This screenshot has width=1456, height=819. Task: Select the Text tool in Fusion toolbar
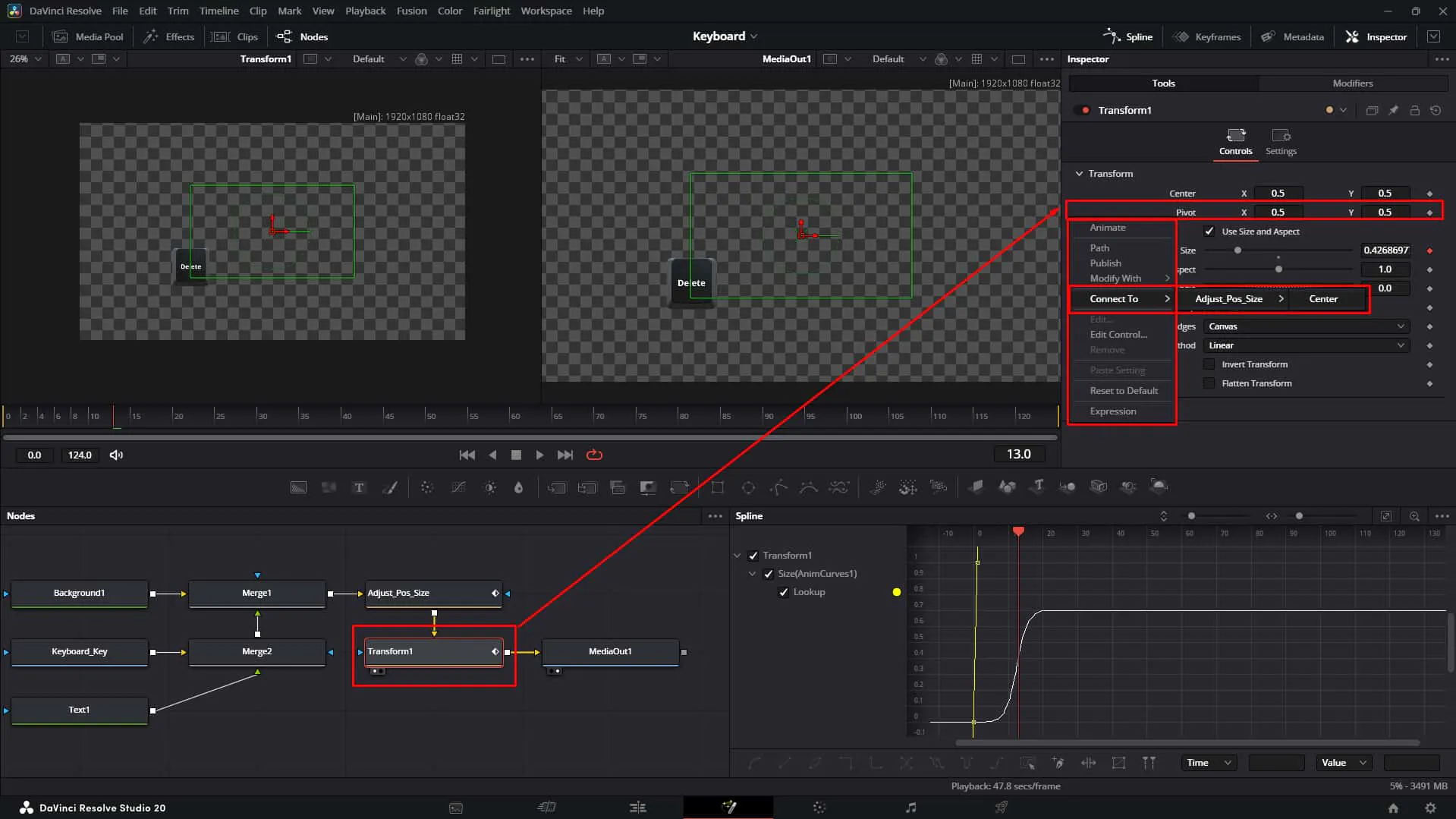(359, 487)
